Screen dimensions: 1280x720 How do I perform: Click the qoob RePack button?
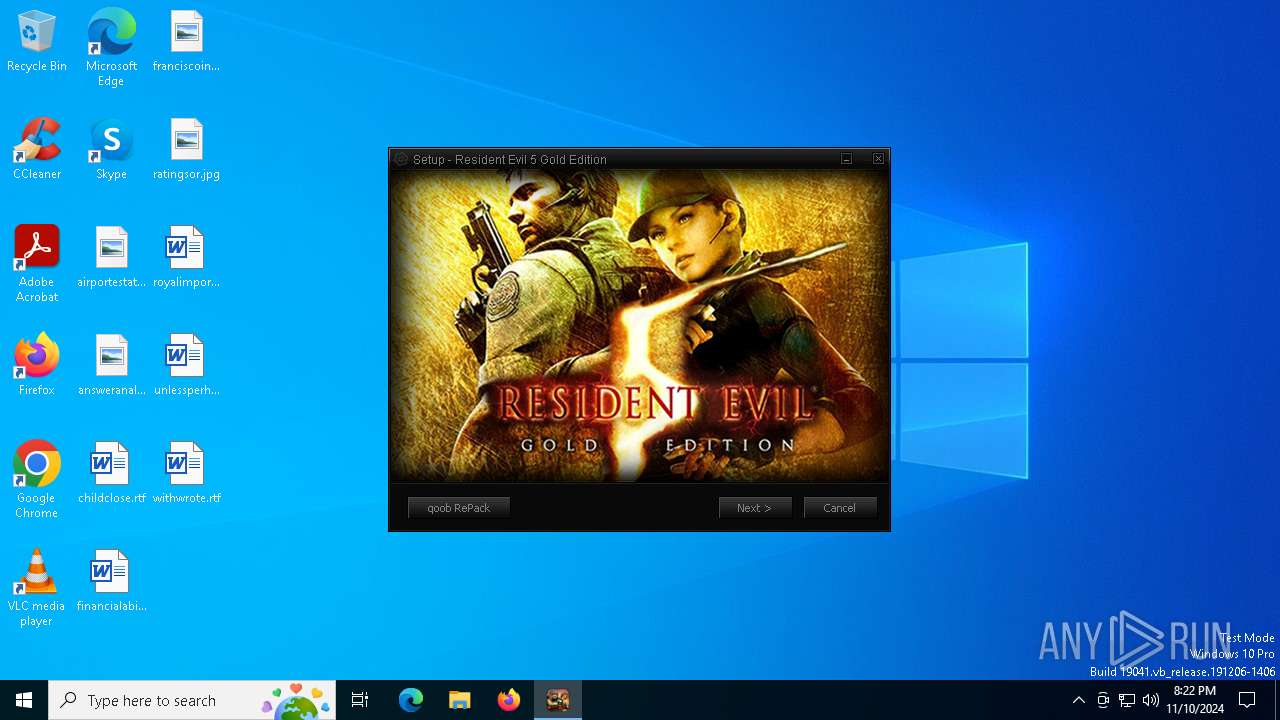coord(459,508)
